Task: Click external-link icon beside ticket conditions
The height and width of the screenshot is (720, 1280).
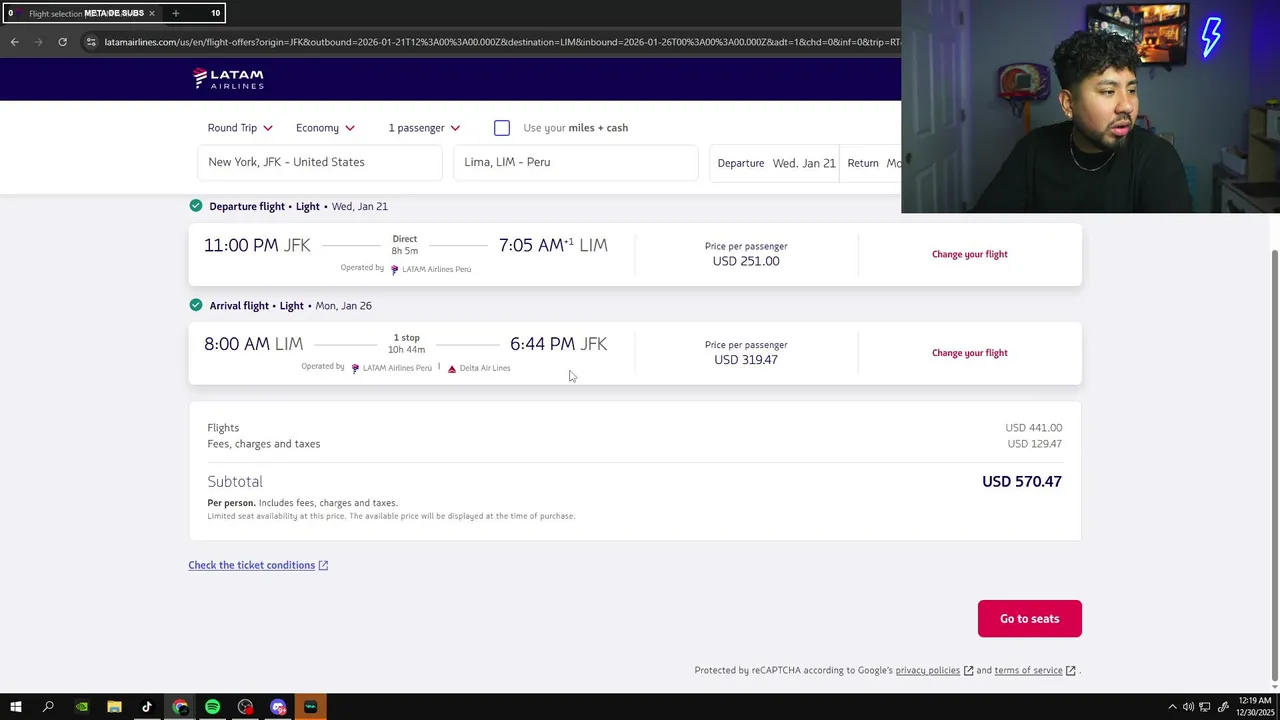Action: (x=323, y=565)
